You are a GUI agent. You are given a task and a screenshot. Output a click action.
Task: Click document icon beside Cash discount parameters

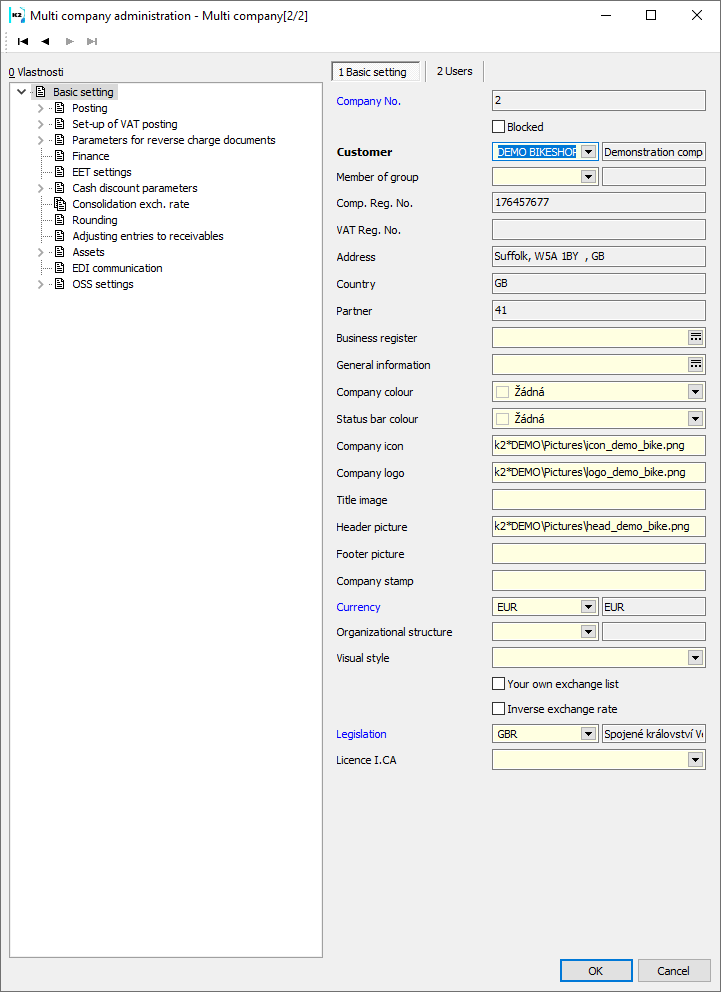tap(59, 188)
